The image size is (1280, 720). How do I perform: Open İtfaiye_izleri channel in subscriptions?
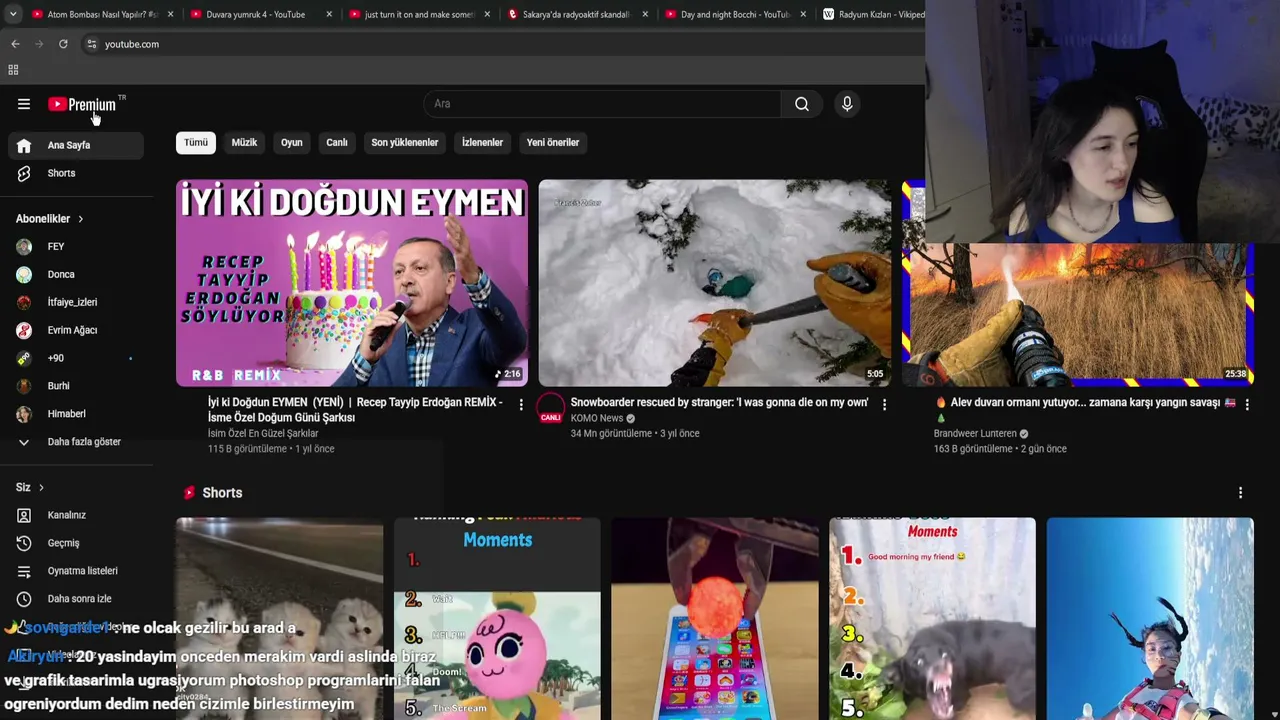tap(72, 302)
